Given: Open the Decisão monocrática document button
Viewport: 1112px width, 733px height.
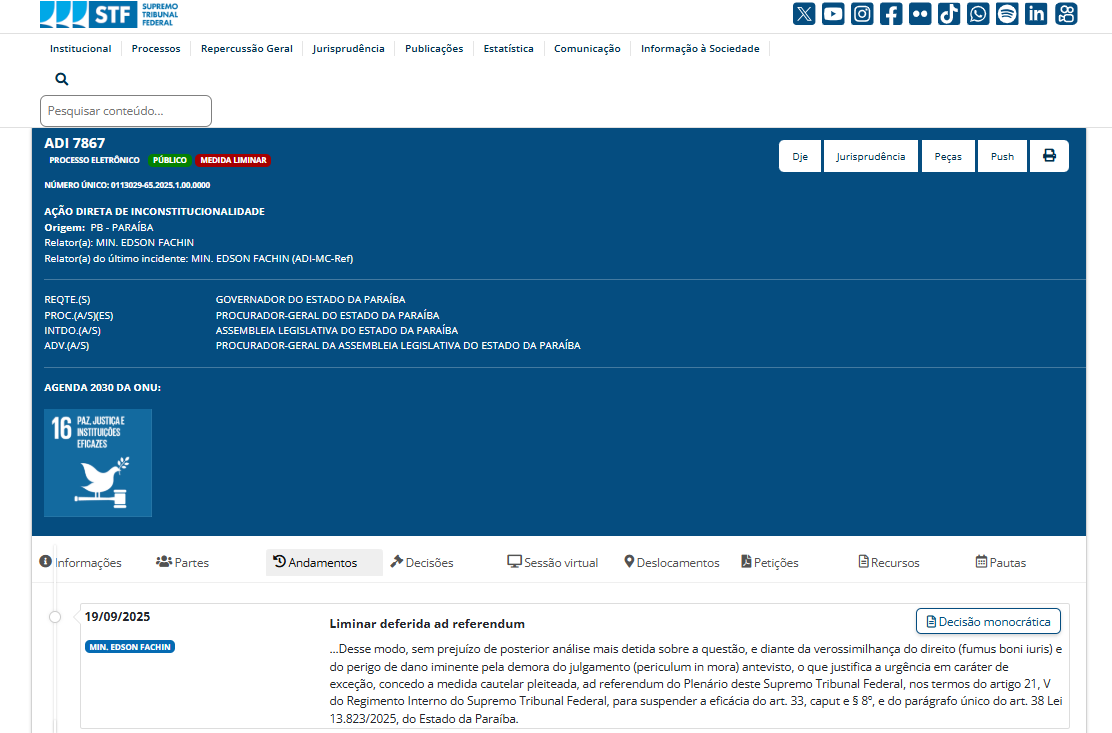Looking at the screenshot, I should (988, 621).
